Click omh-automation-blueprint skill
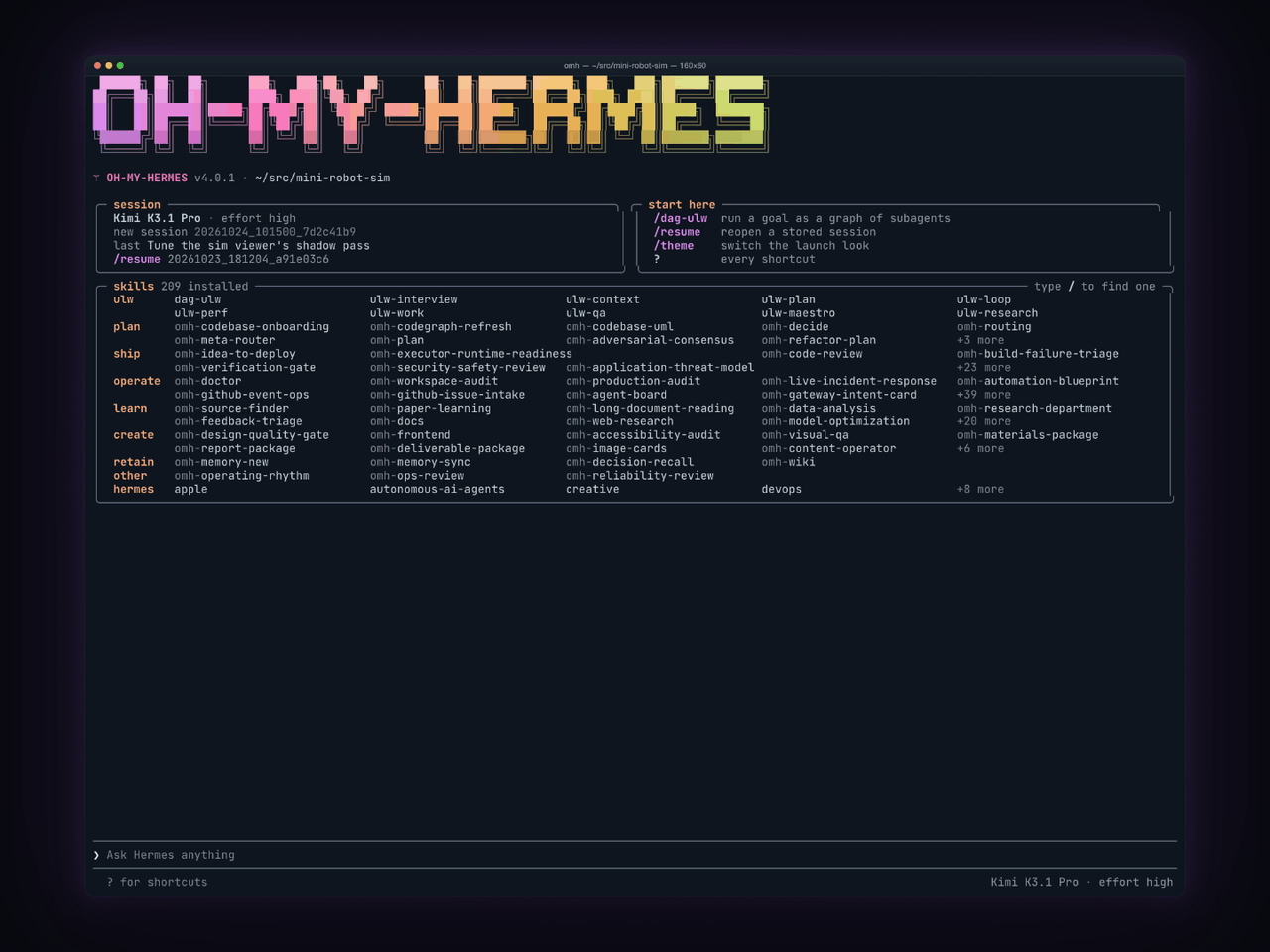Screen dimensions: 1270x952 coord(1038,381)
